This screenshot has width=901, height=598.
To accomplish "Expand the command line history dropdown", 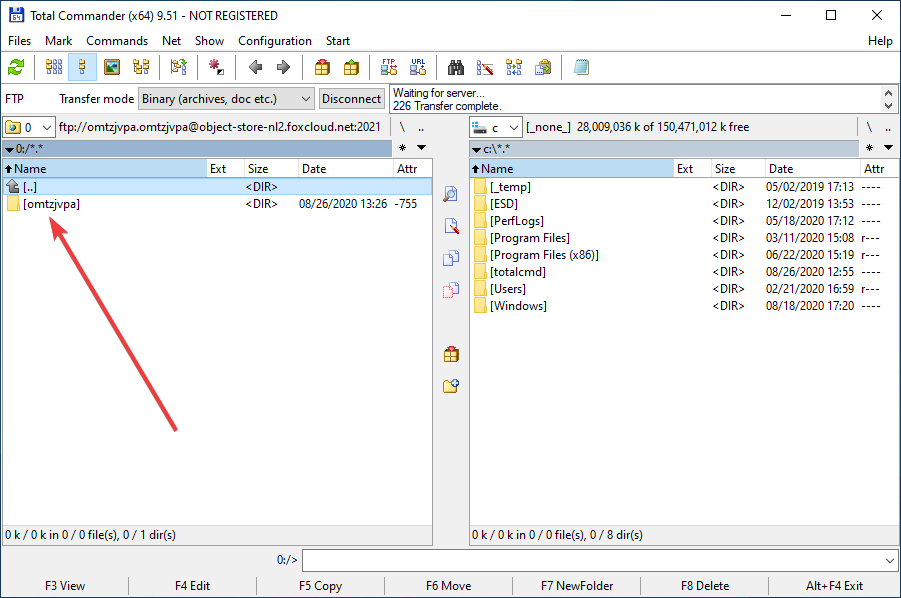I will pos(889,560).
